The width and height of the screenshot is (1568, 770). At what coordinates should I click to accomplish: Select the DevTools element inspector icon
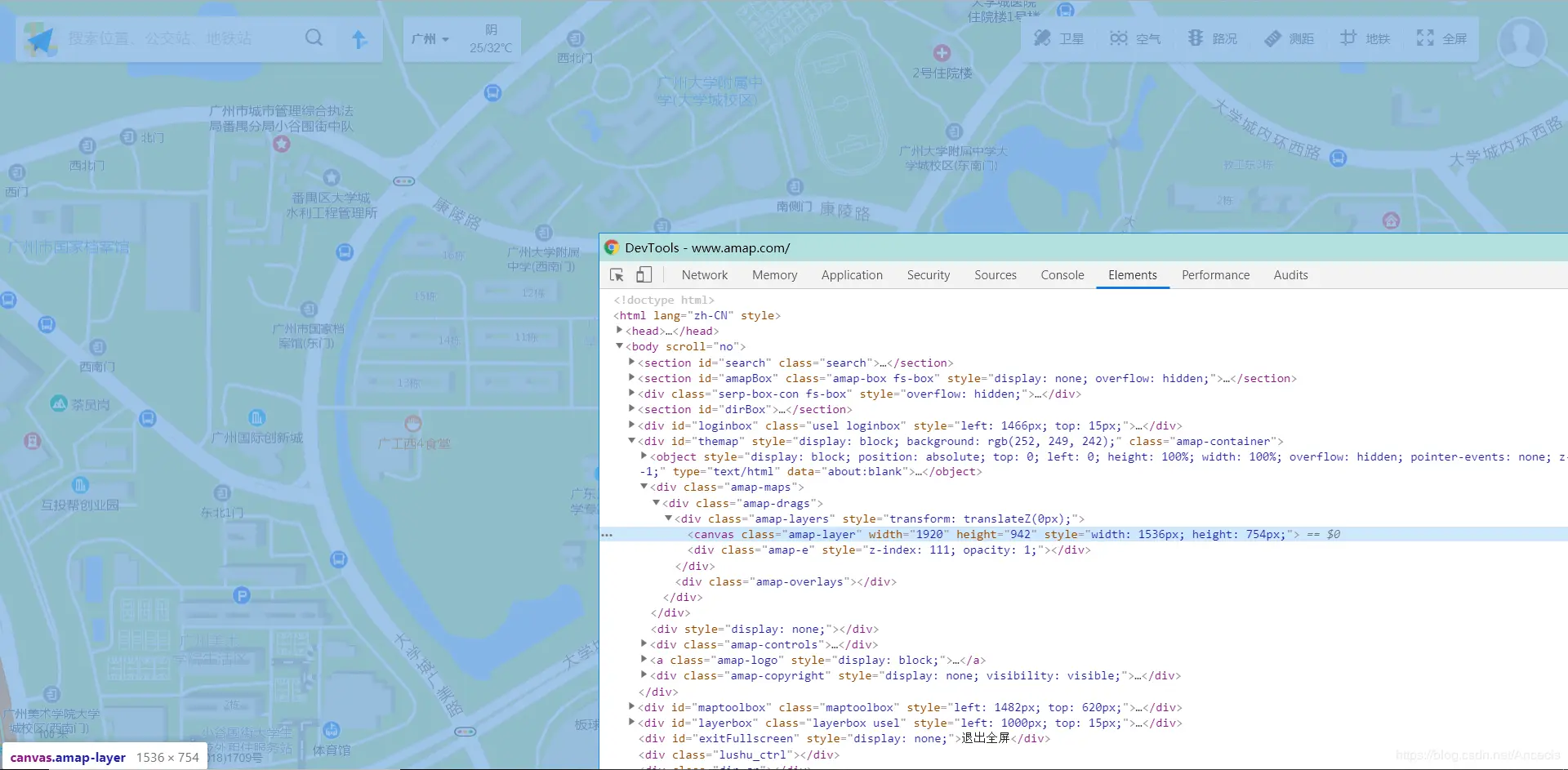tap(617, 275)
